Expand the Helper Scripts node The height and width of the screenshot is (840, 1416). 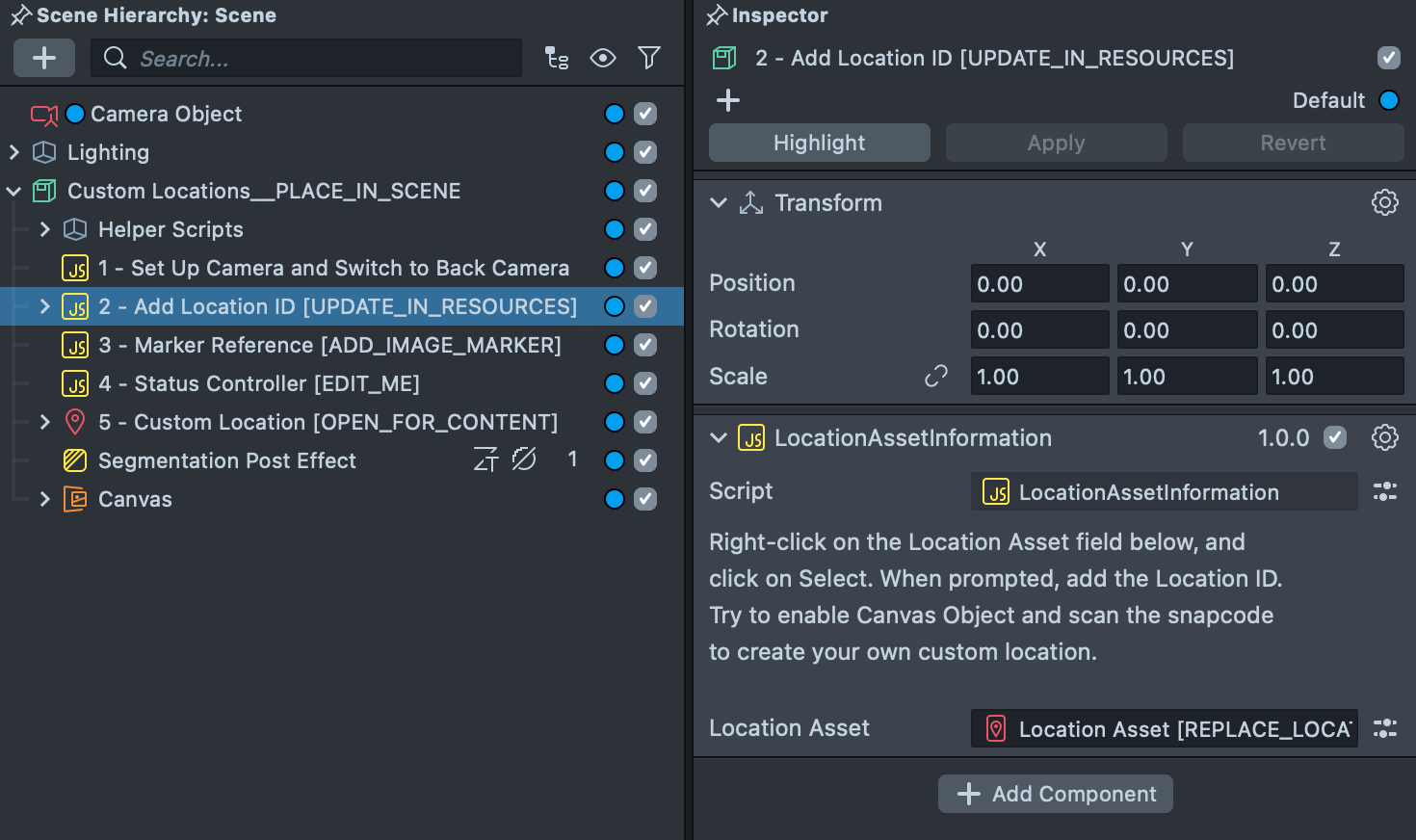(44, 229)
